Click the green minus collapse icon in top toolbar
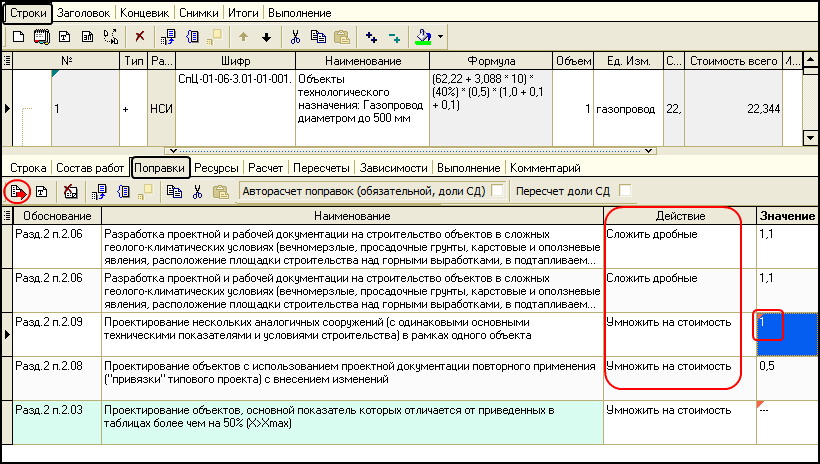 tap(394, 36)
